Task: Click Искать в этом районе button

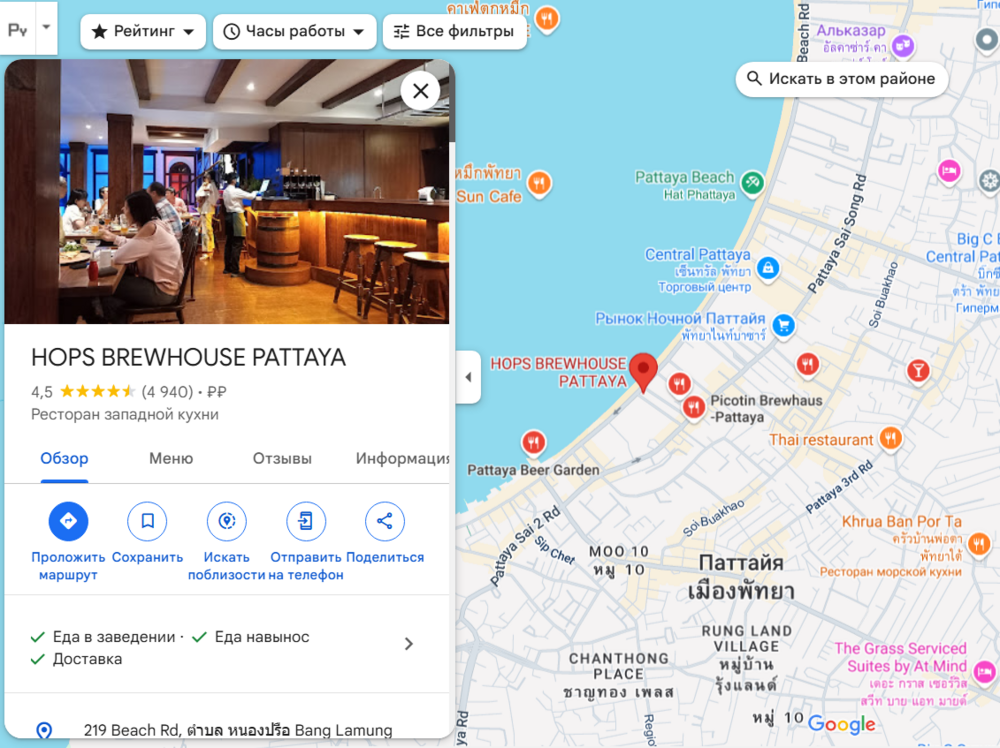Action: pos(841,79)
